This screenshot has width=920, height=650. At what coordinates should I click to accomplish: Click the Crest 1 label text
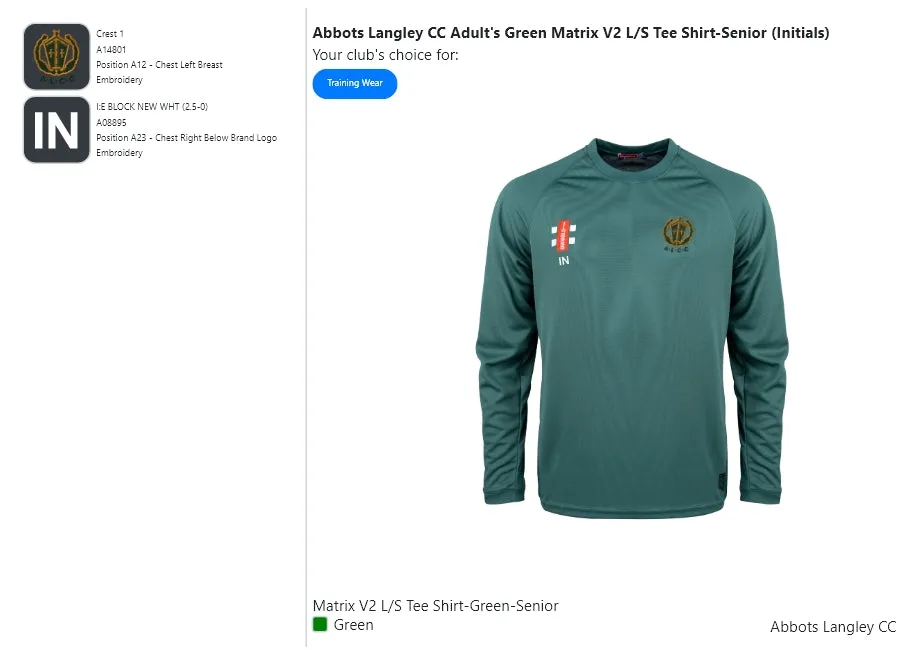pos(110,34)
